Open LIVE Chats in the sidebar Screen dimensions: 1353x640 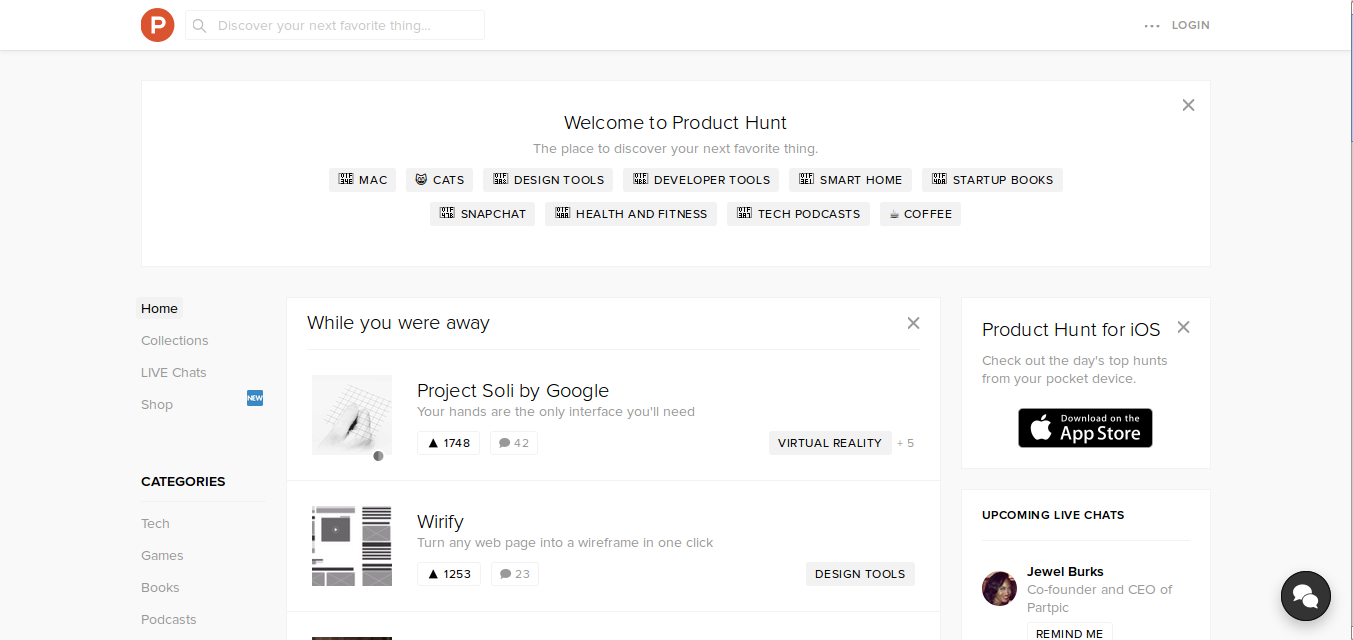point(174,372)
